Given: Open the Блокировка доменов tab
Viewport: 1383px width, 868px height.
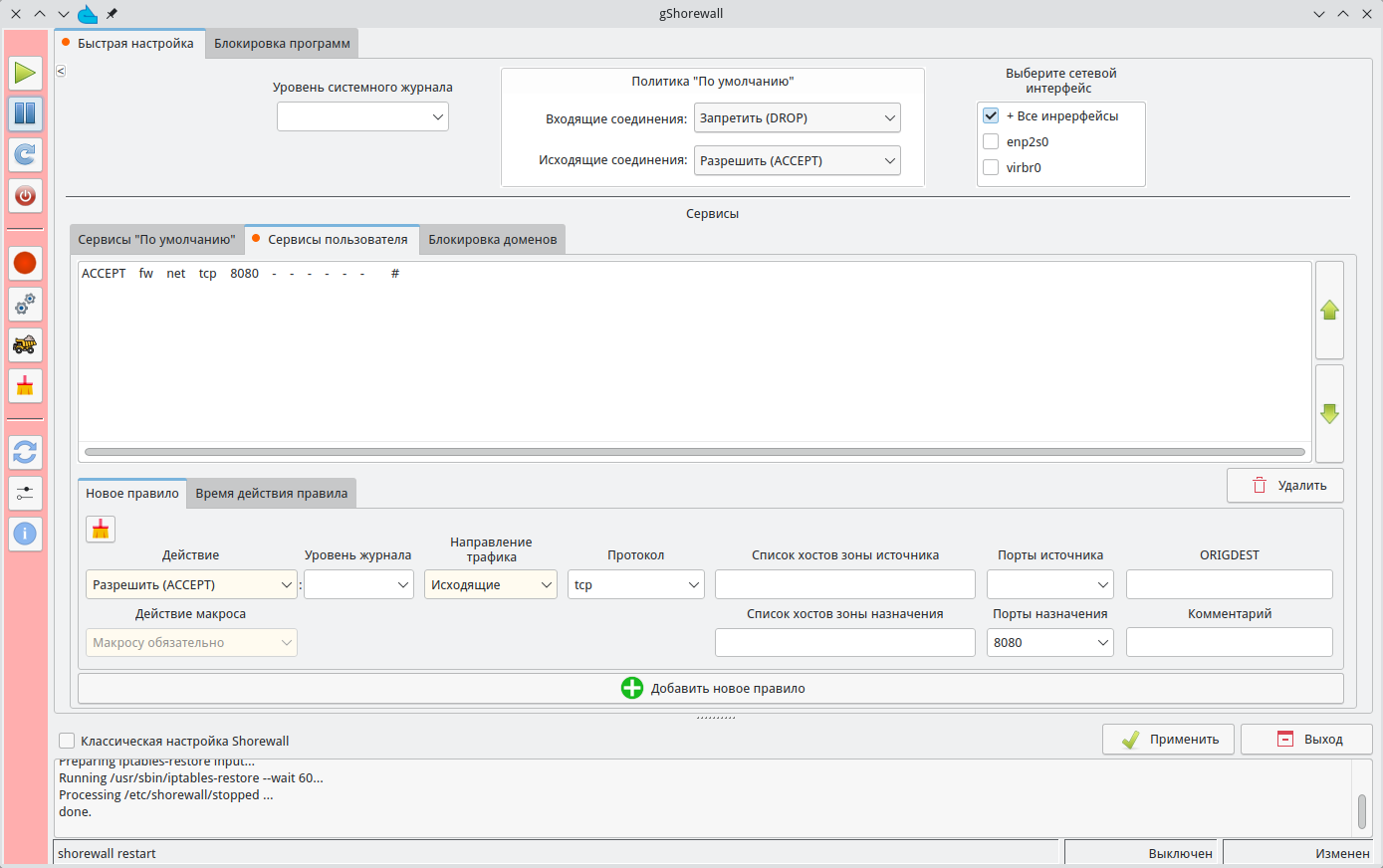Looking at the screenshot, I should (x=492, y=240).
